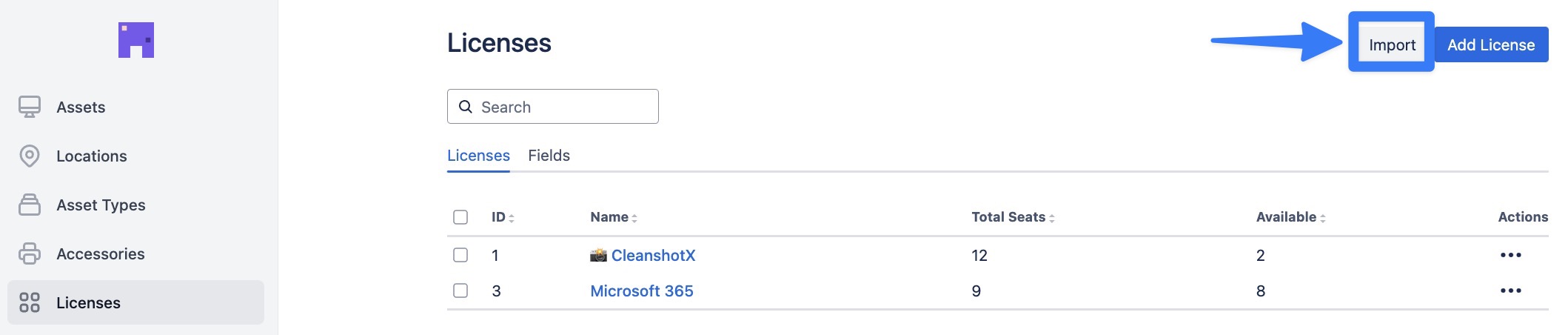
Task: Select the Licenses tab
Action: (478, 156)
